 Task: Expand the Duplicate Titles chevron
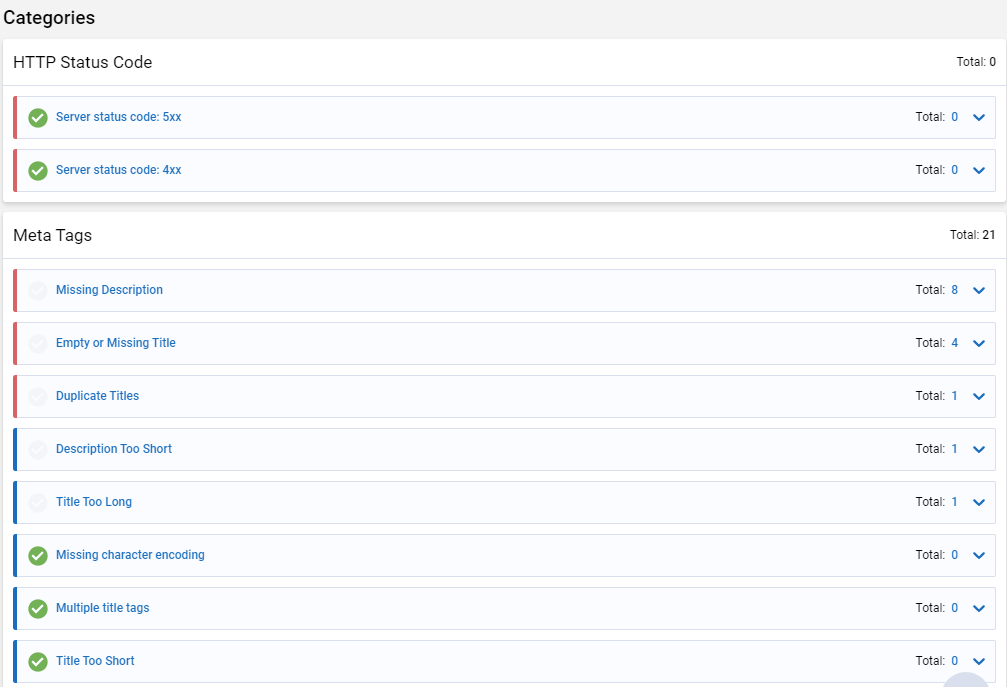point(979,396)
